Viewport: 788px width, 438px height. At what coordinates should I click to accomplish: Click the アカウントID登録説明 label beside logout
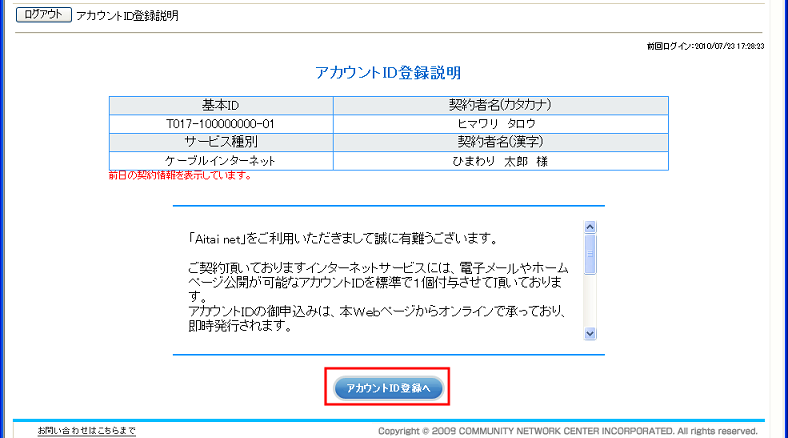point(128,16)
